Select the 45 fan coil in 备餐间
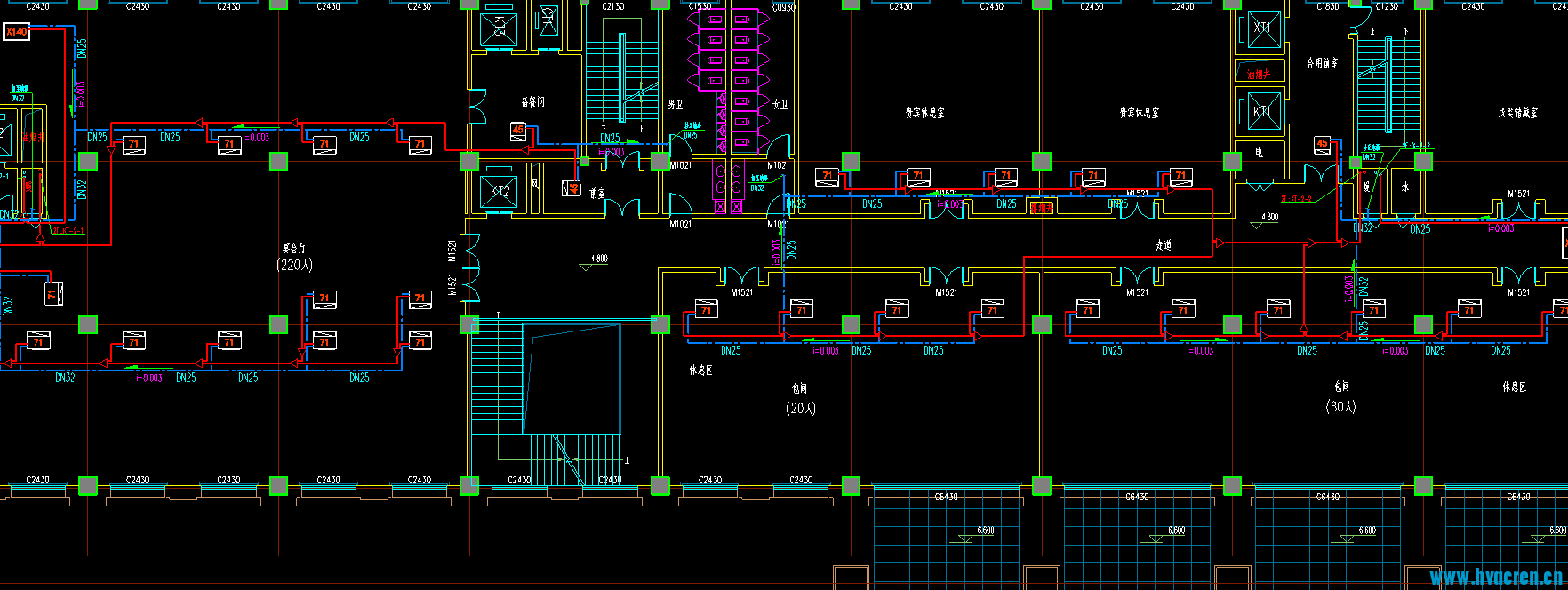This screenshot has width=1568, height=590. point(518,131)
